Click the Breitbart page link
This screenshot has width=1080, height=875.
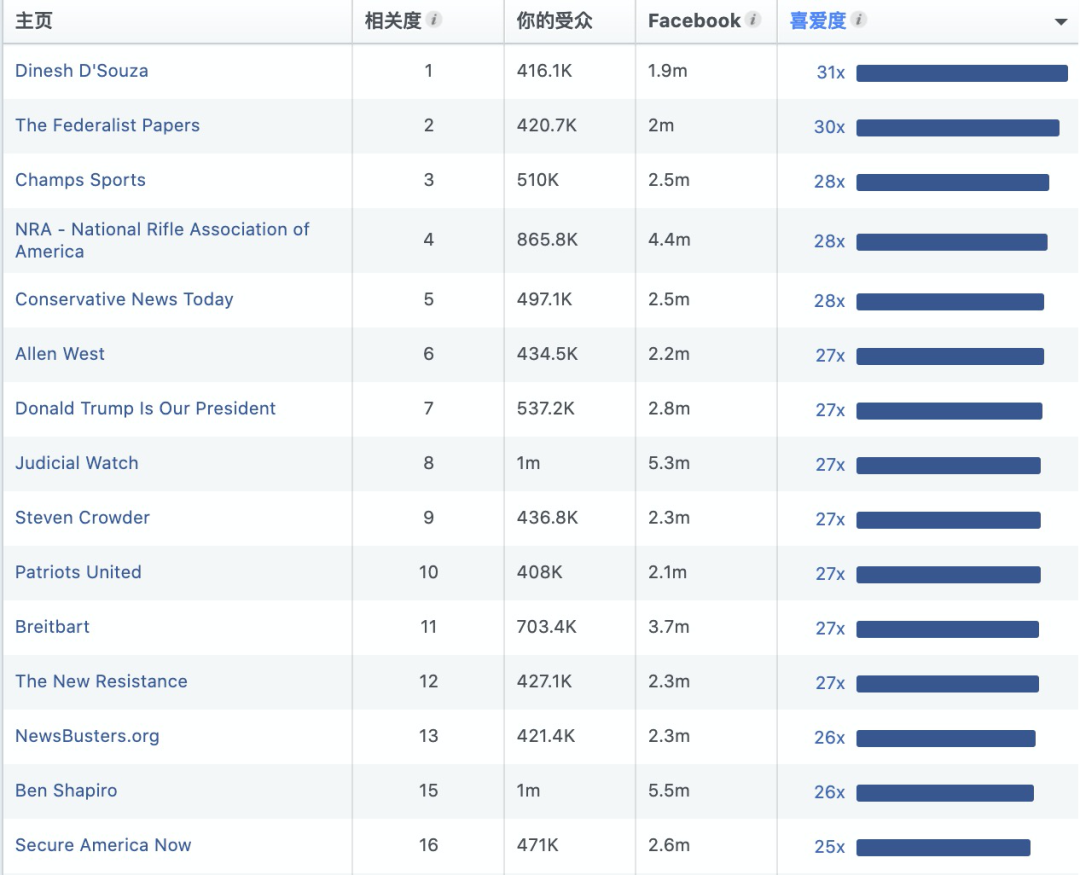tap(52, 627)
